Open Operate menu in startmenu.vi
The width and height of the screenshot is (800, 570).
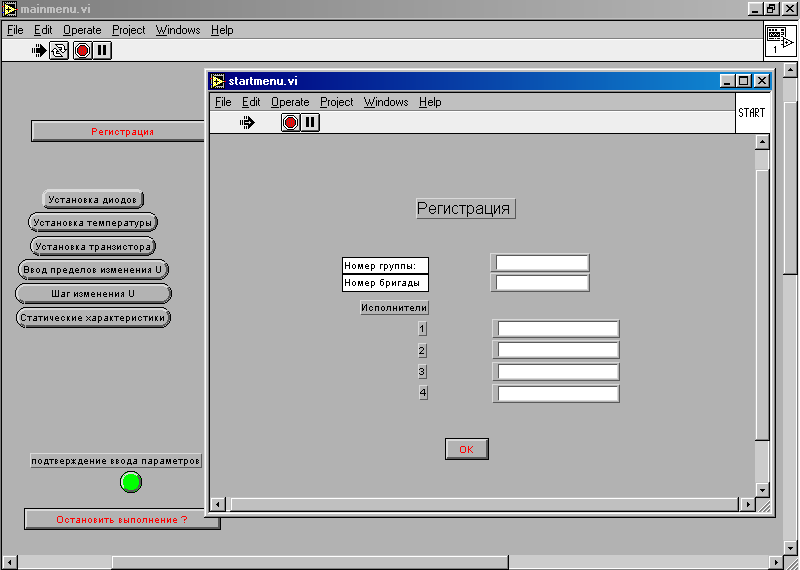coord(290,102)
